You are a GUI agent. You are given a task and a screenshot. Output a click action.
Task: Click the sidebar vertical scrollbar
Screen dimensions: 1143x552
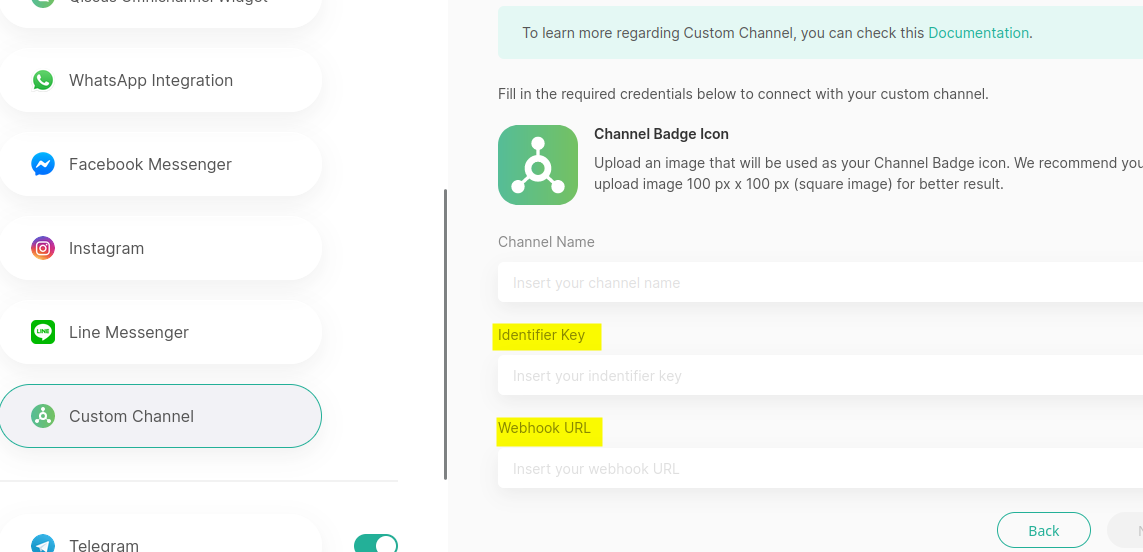click(x=445, y=334)
